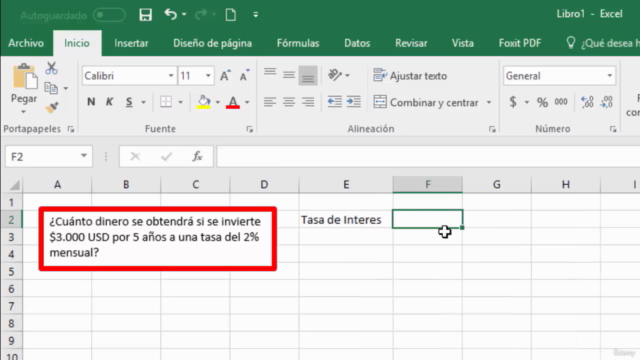Open the Número dialog launcher

tap(613, 129)
